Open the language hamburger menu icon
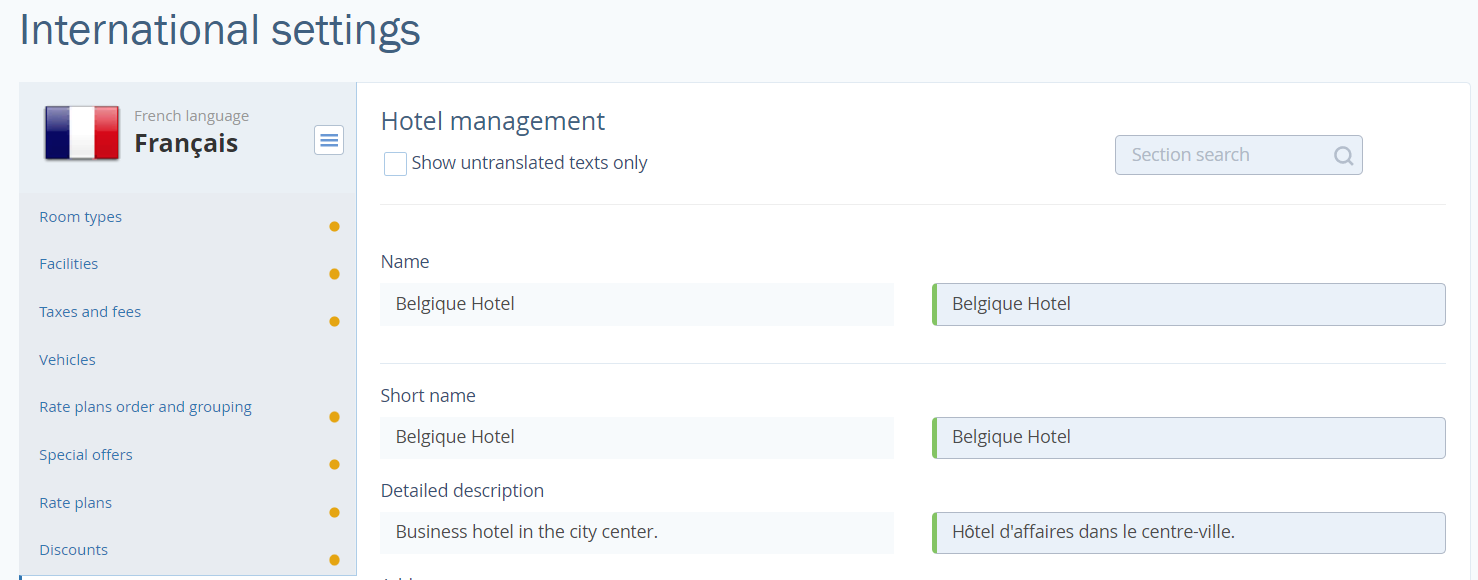The width and height of the screenshot is (1478, 580). [329, 140]
